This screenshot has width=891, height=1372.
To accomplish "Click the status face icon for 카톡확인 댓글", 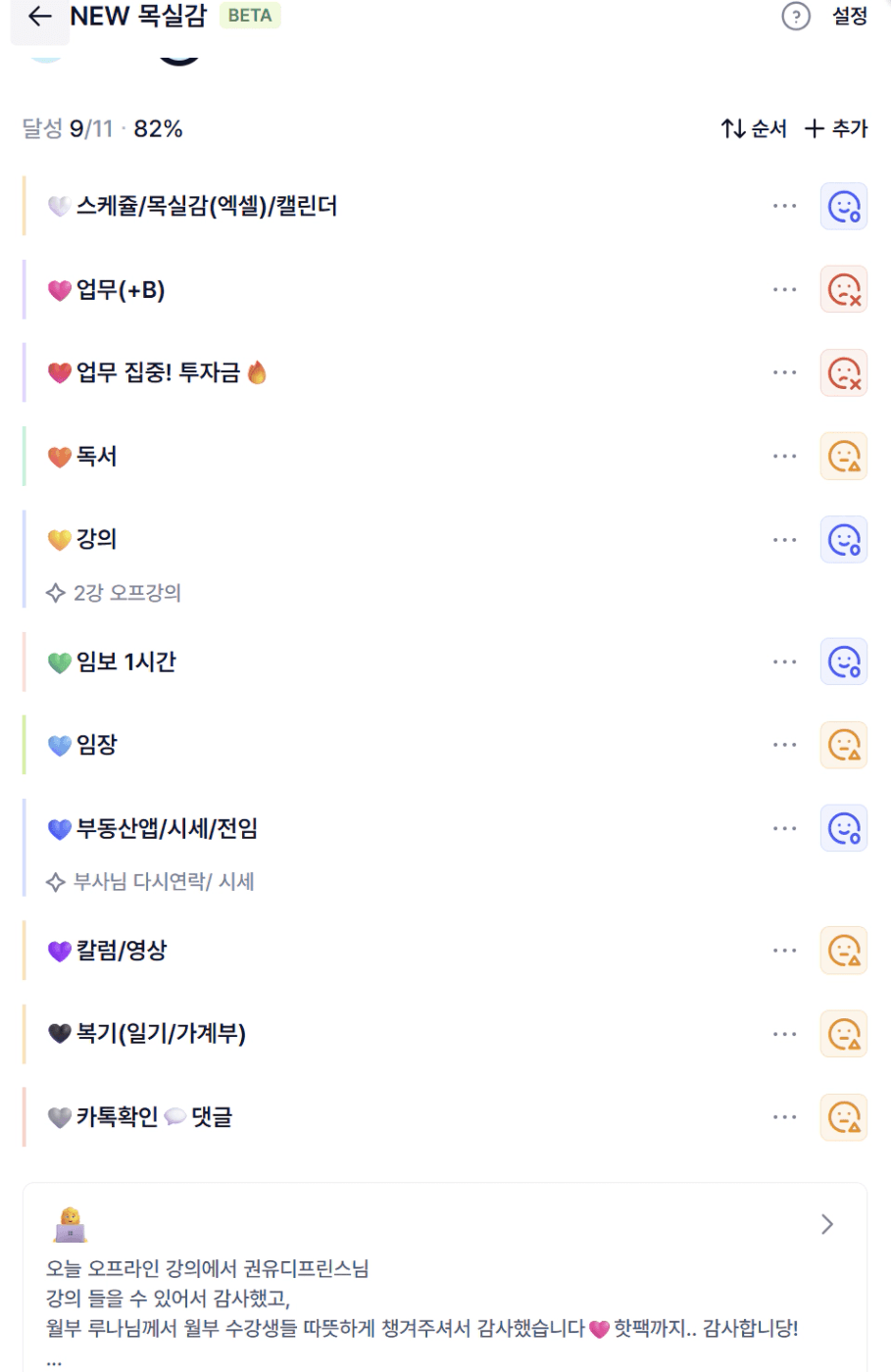I will point(843,1117).
